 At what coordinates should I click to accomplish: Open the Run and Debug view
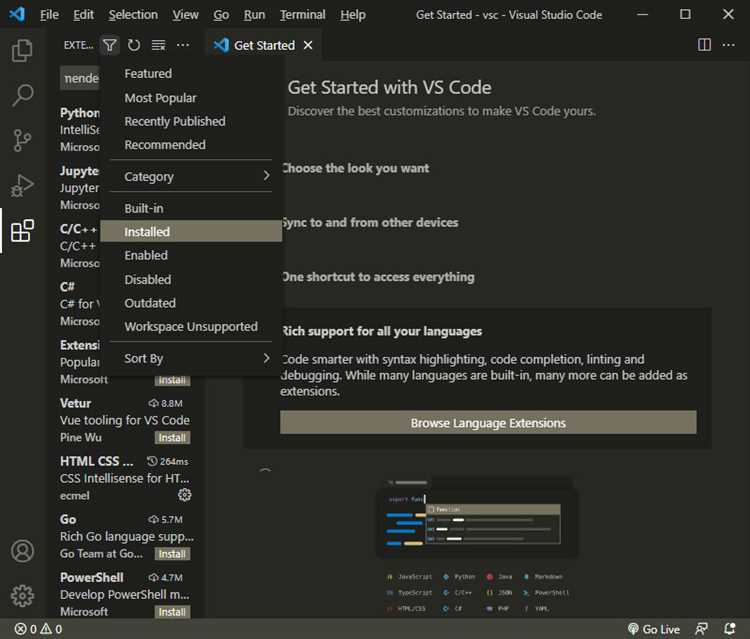pos(22,186)
